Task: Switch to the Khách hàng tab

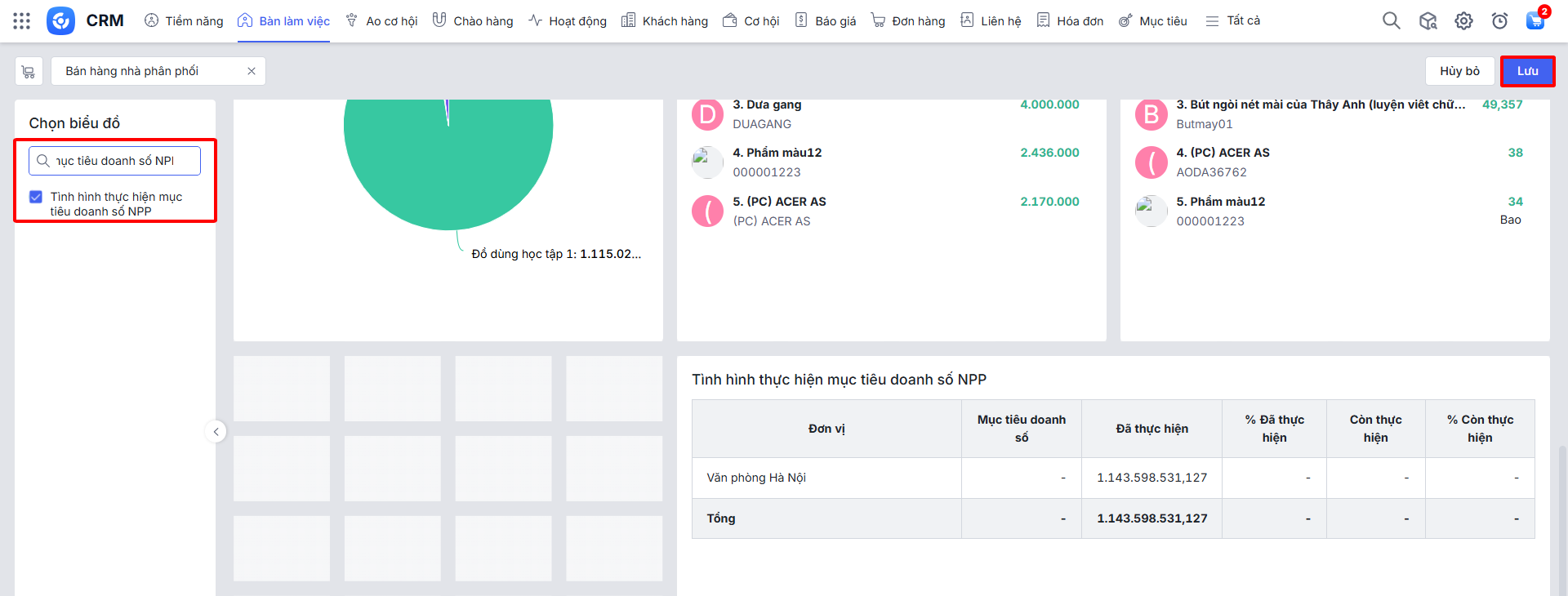Action: point(664,21)
